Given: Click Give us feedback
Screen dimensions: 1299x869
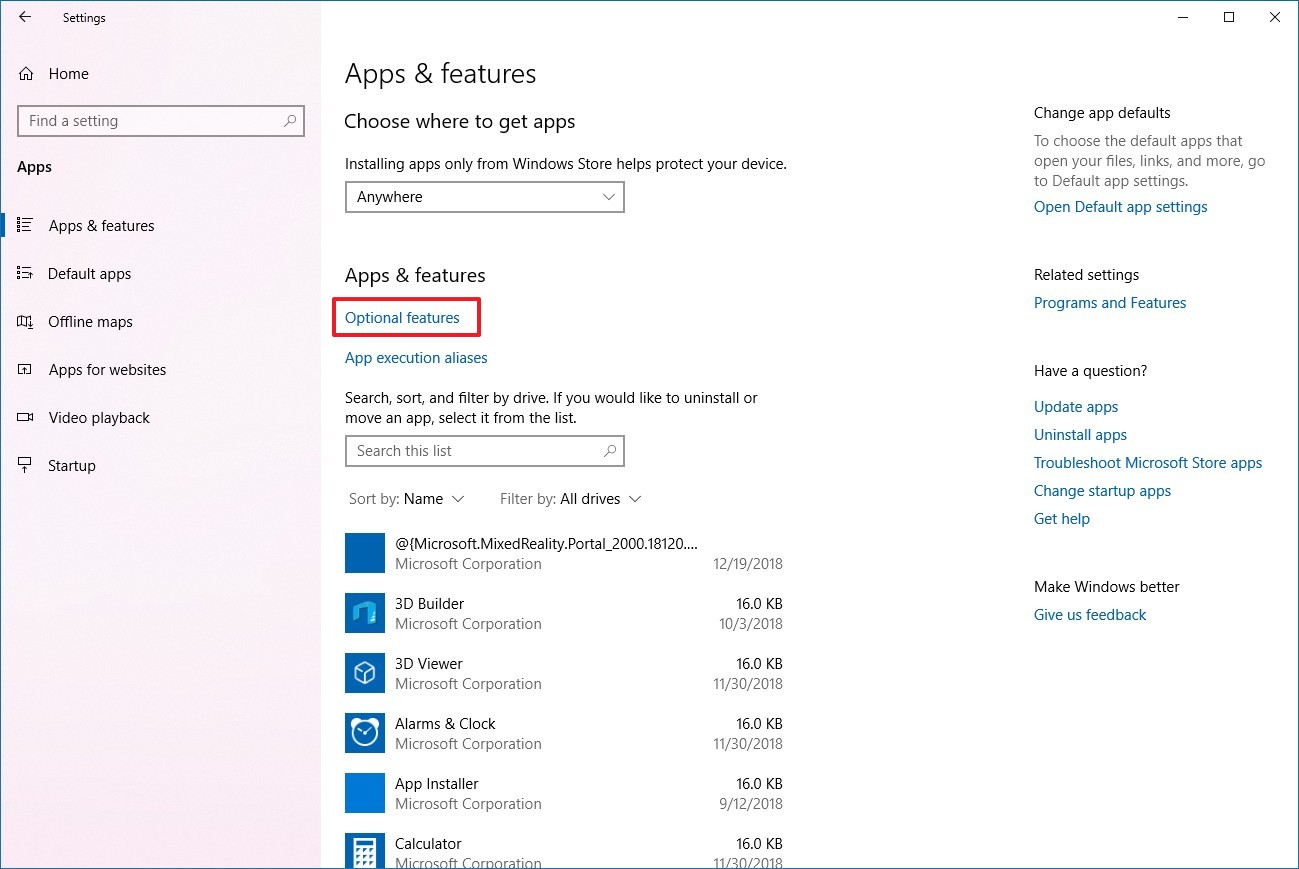Looking at the screenshot, I should click(x=1089, y=614).
